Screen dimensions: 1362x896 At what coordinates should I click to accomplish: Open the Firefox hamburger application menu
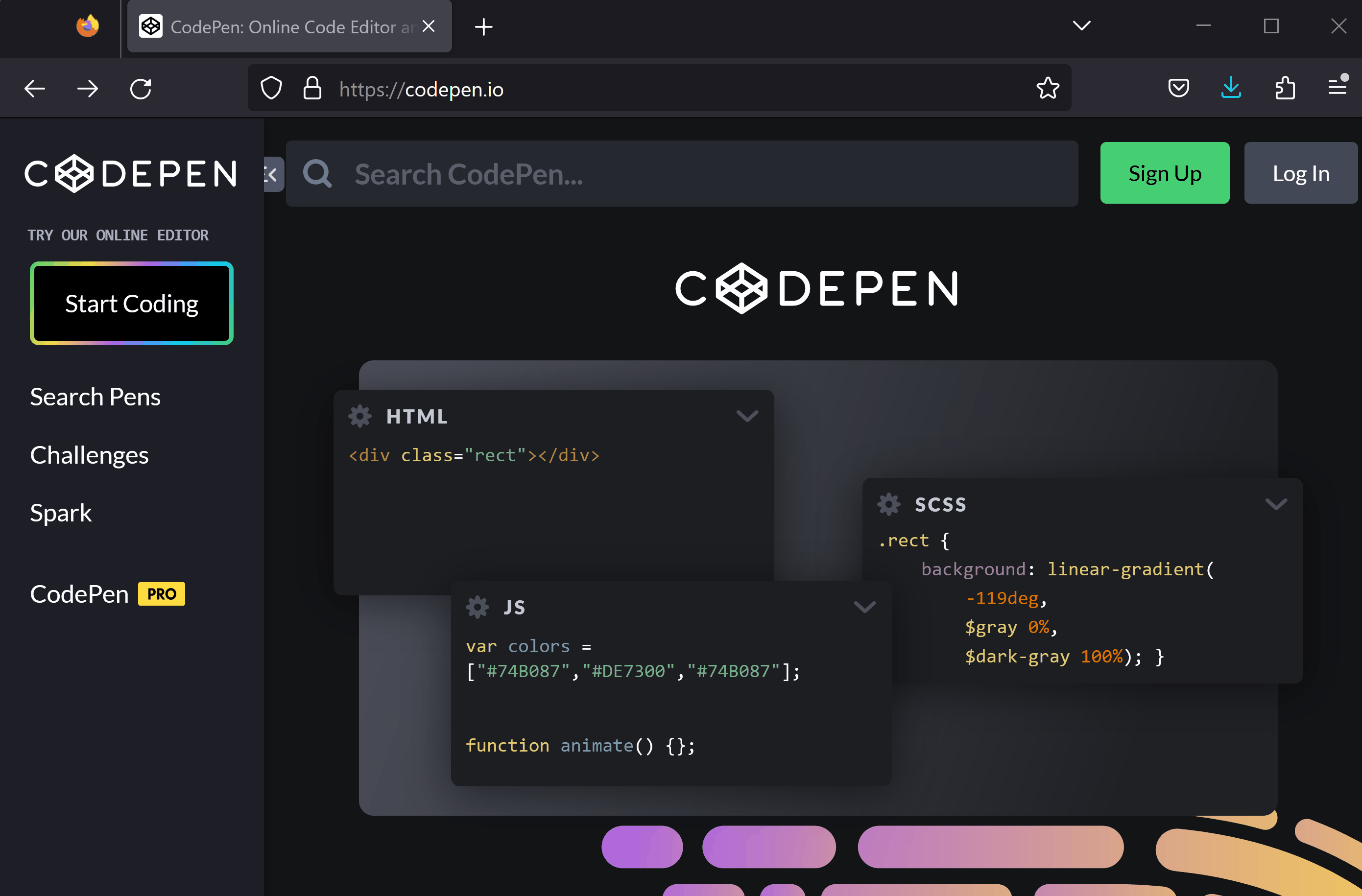1337,89
